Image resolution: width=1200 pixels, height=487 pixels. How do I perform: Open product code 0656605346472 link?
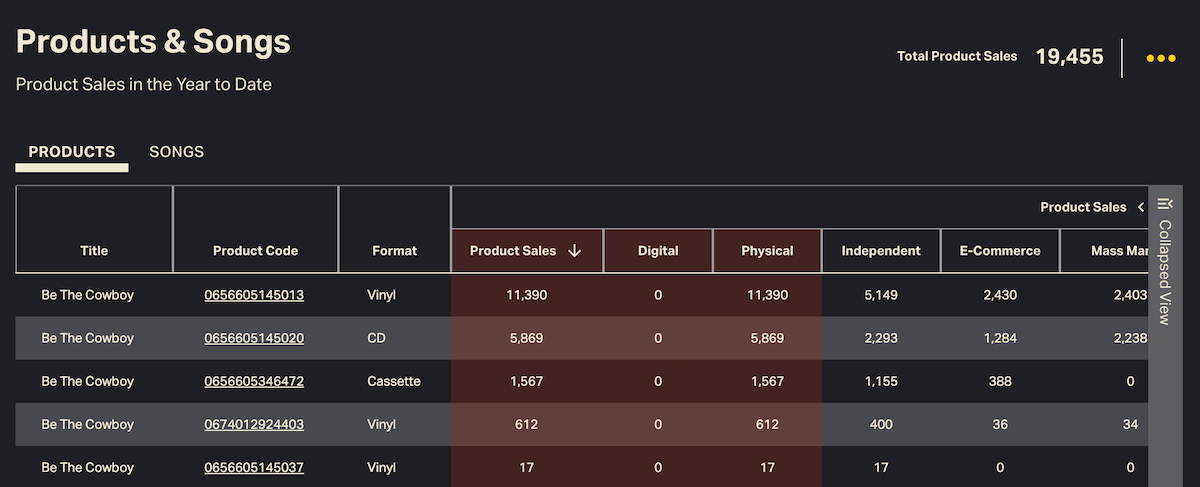pyautogui.click(x=254, y=381)
